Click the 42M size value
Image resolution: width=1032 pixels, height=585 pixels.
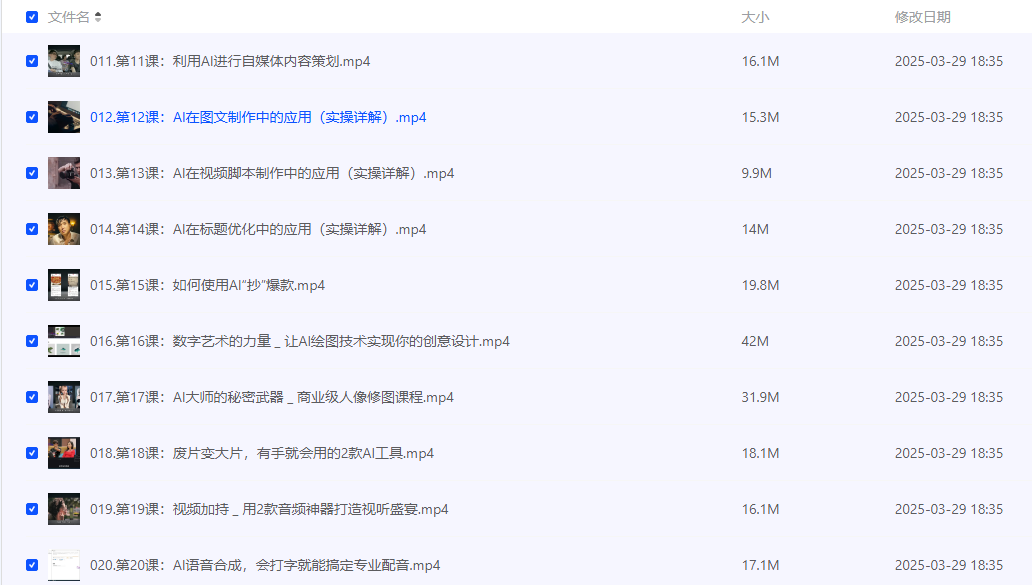755,341
